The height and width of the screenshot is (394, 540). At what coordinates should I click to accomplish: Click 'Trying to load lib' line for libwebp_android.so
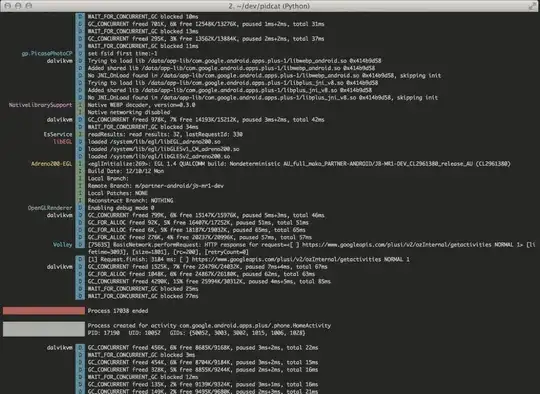235,61
